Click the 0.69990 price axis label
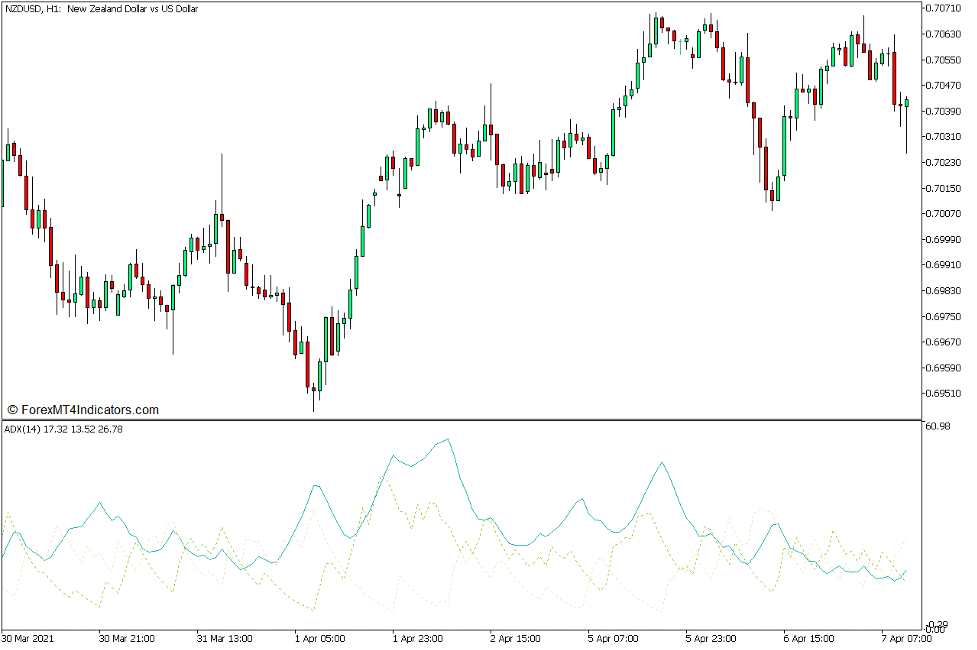 pyautogui.click(x=943, y=240)
